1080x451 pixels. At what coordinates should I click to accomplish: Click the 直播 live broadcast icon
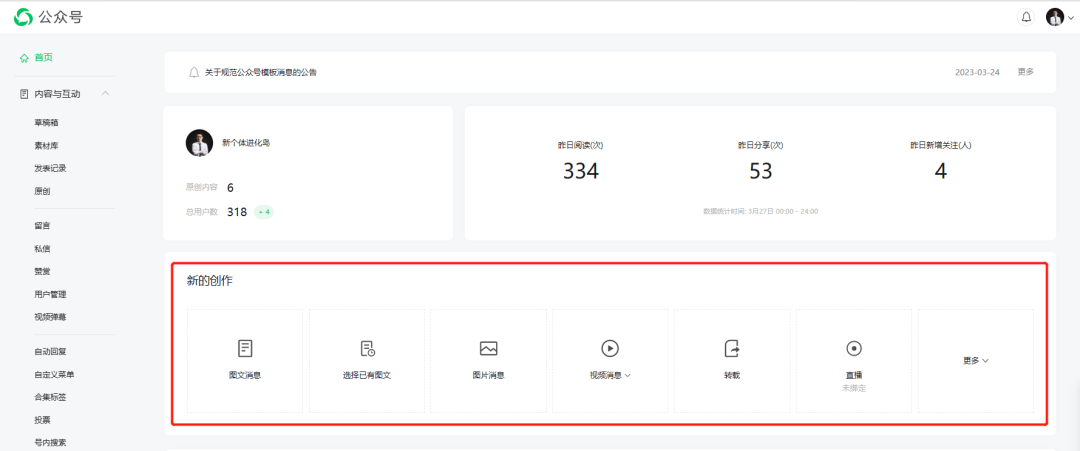click(x=853, y=348)
